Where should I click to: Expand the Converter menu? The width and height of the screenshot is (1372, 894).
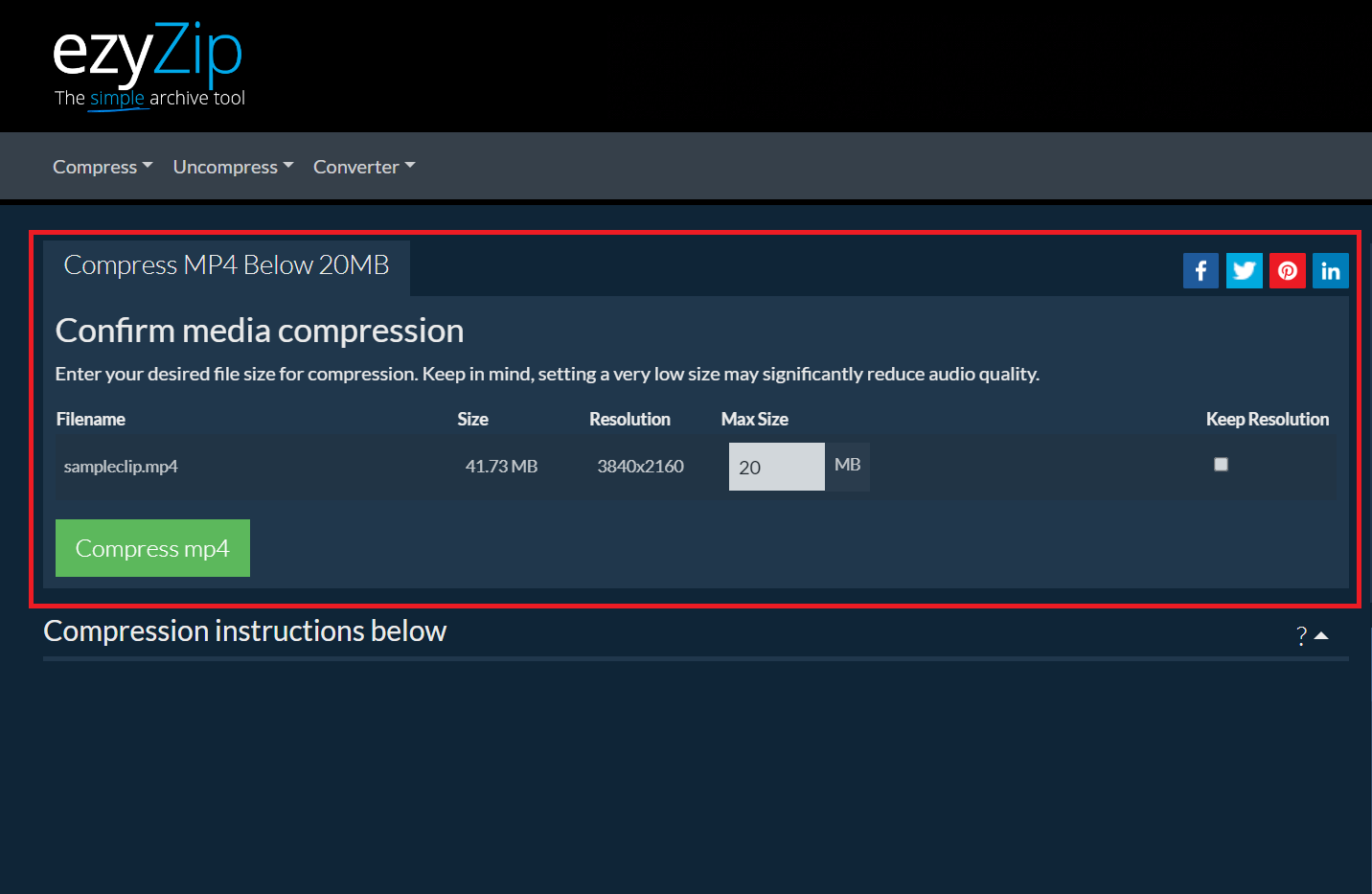(x=363, y=166)
